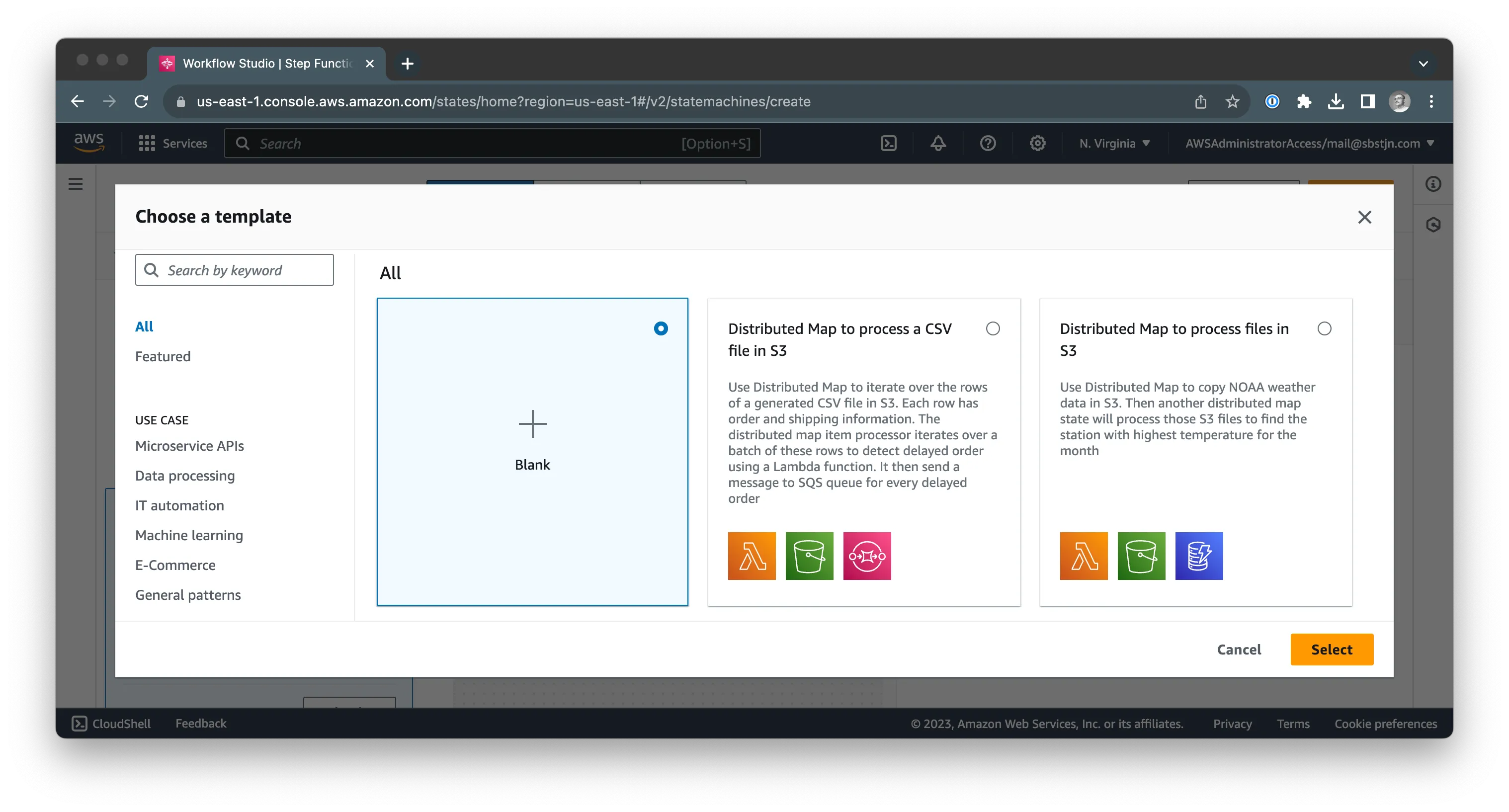Viewport: 1509px width, 812px height.
Task: Click the SQS icon on the CSV template card
Action: point(867,556)
